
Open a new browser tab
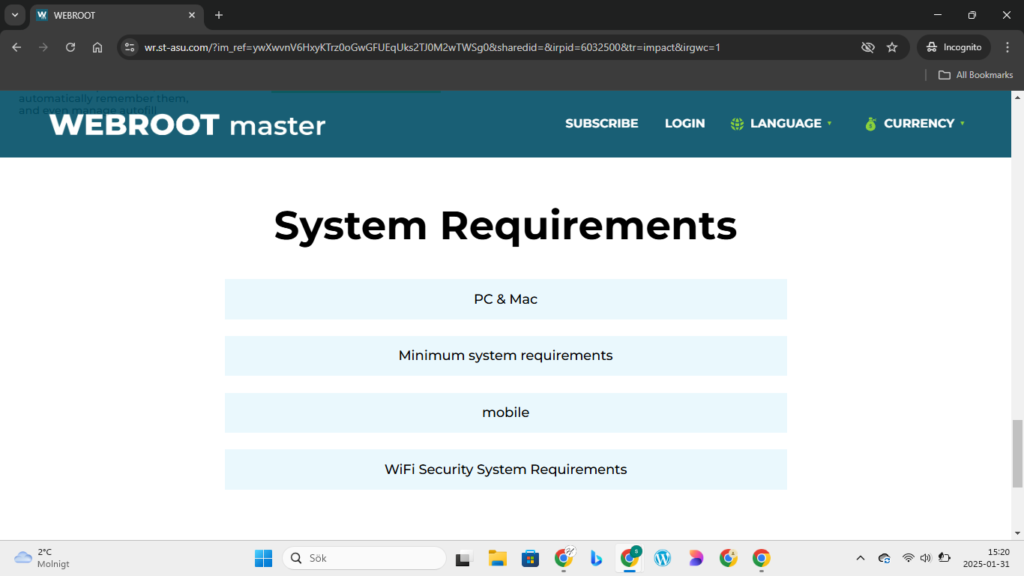point(219,15)
